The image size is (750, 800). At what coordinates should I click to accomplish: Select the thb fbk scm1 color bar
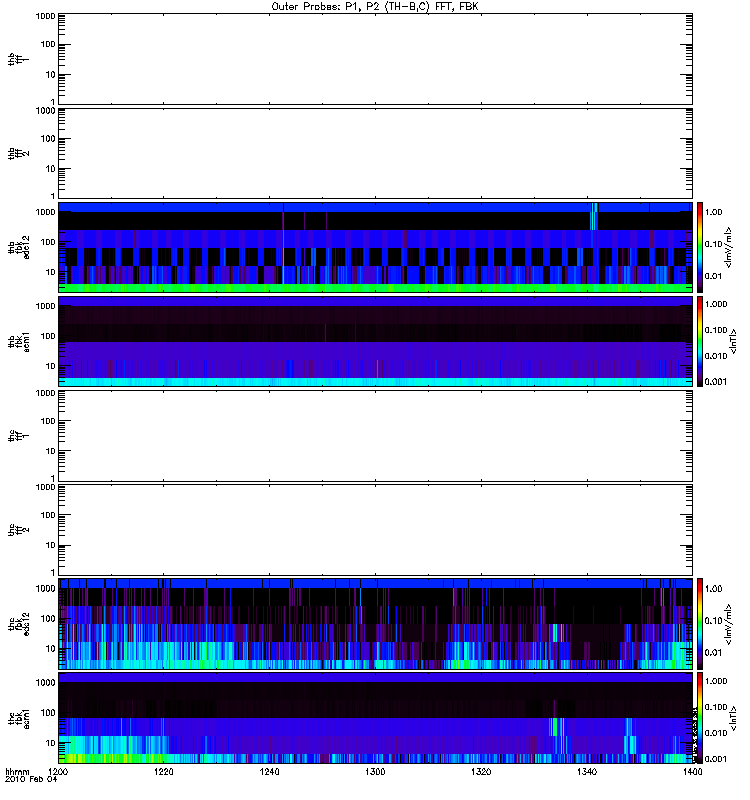click(700, 341)
